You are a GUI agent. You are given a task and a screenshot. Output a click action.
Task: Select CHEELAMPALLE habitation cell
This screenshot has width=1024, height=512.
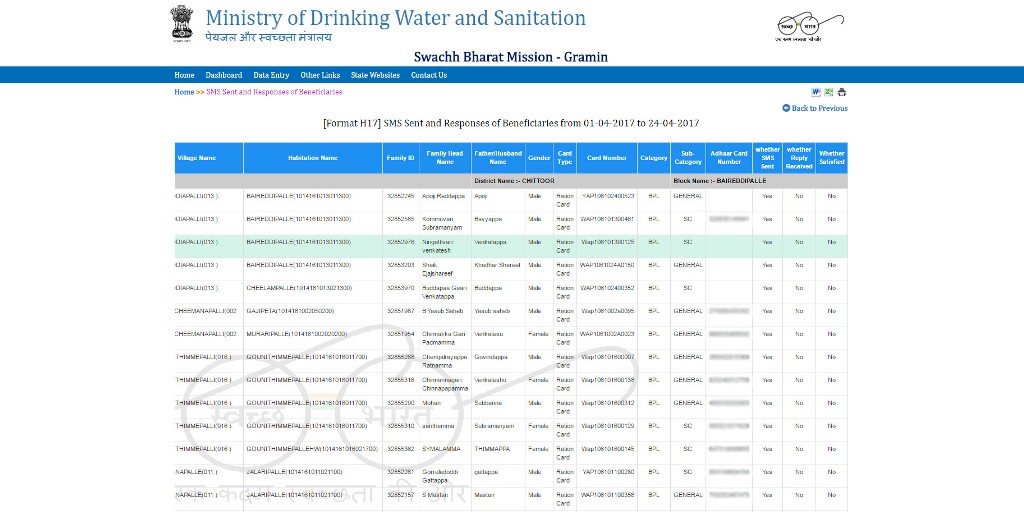click(x=313, y=292)
